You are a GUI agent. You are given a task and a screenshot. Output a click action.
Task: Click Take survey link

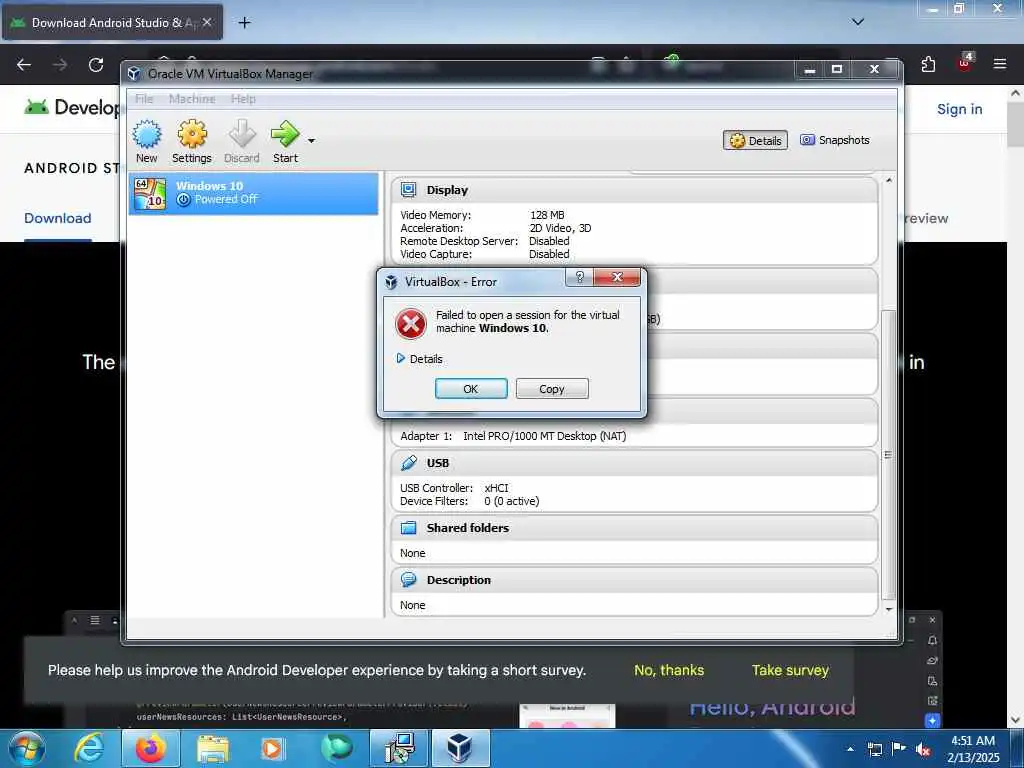click(x=790, y=670)
